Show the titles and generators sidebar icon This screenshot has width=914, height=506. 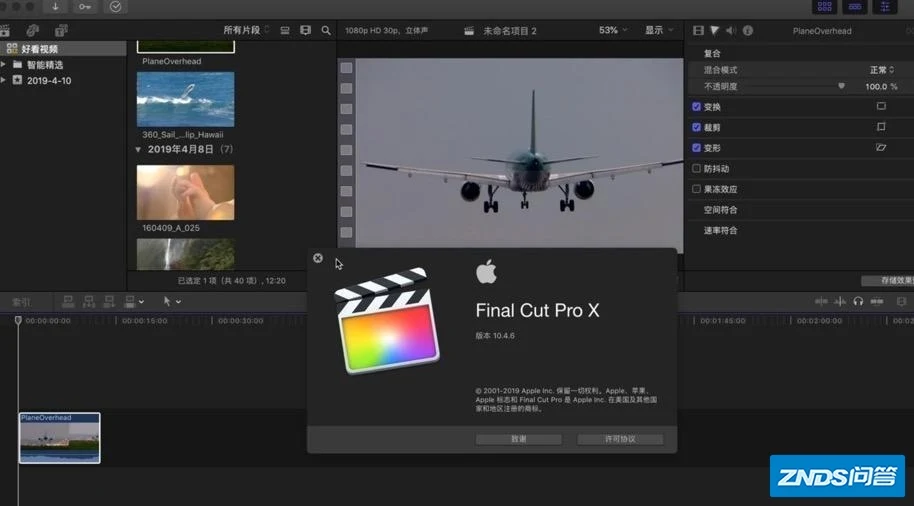coord(61,30)
